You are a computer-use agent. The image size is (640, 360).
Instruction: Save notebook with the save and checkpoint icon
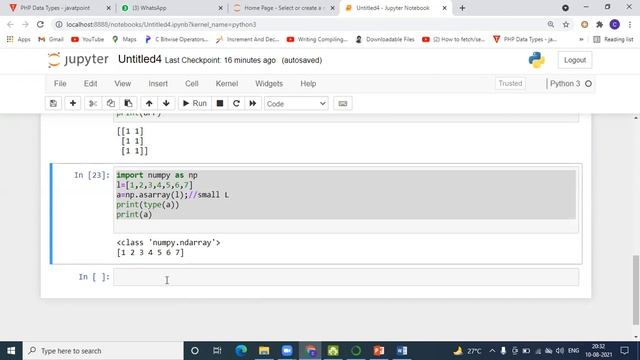pos(53,103)
